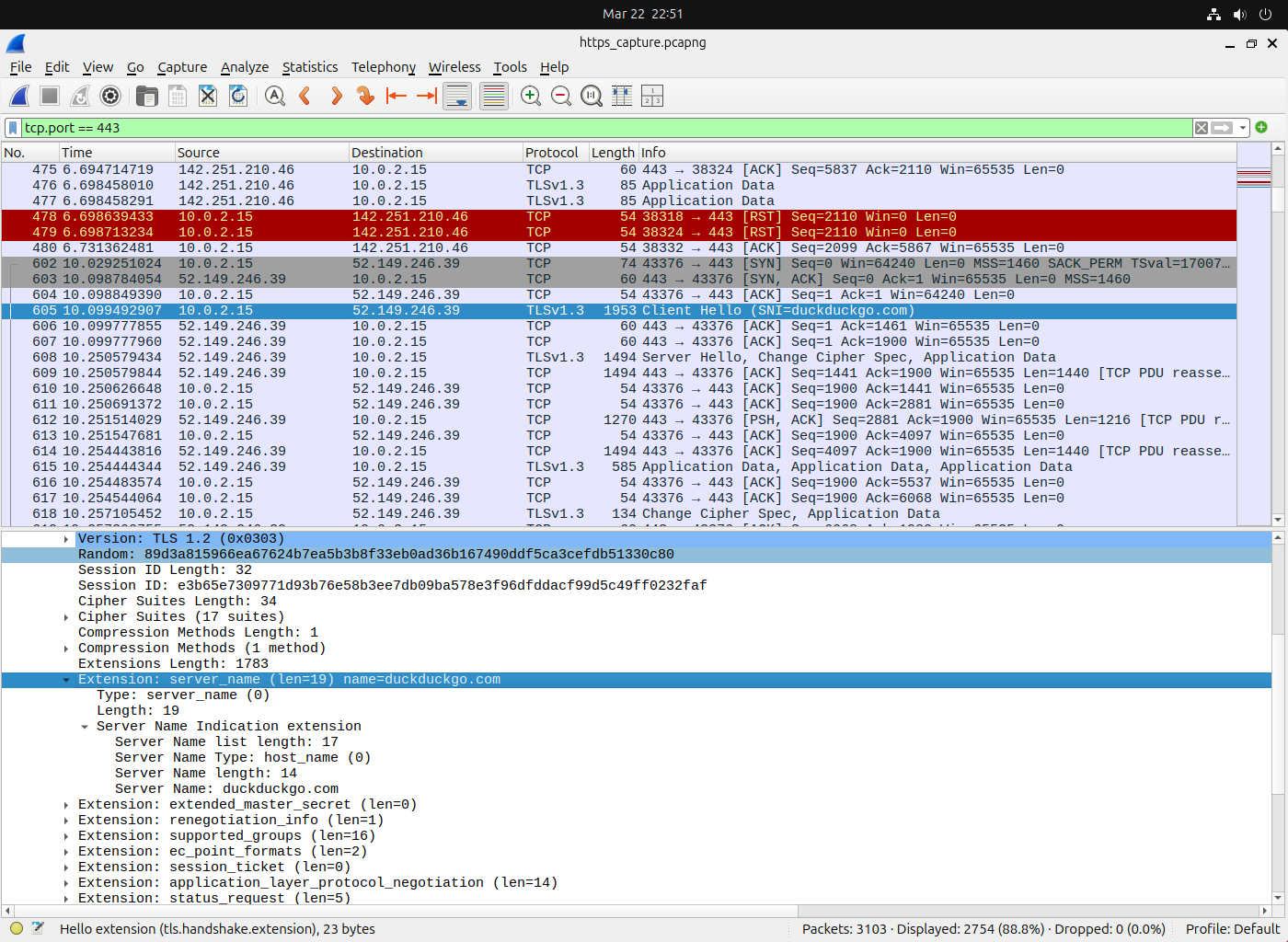Reset text to normal size
1288x942 pixels.
pyautogui.click(x=592, y=96)
